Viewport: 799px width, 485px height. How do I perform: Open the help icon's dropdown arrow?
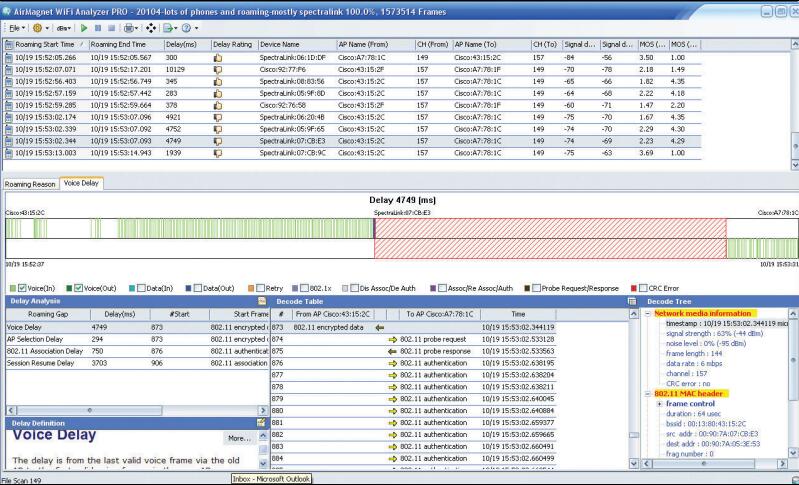[196, 28]
